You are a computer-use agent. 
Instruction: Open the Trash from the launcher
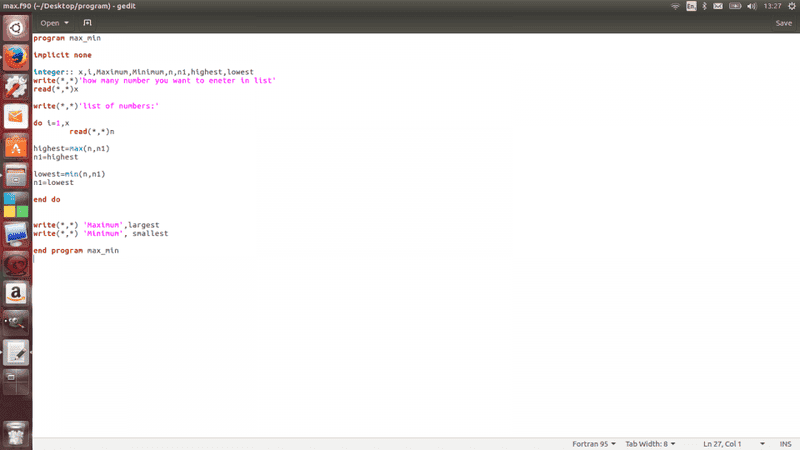[x=16, y=434]
